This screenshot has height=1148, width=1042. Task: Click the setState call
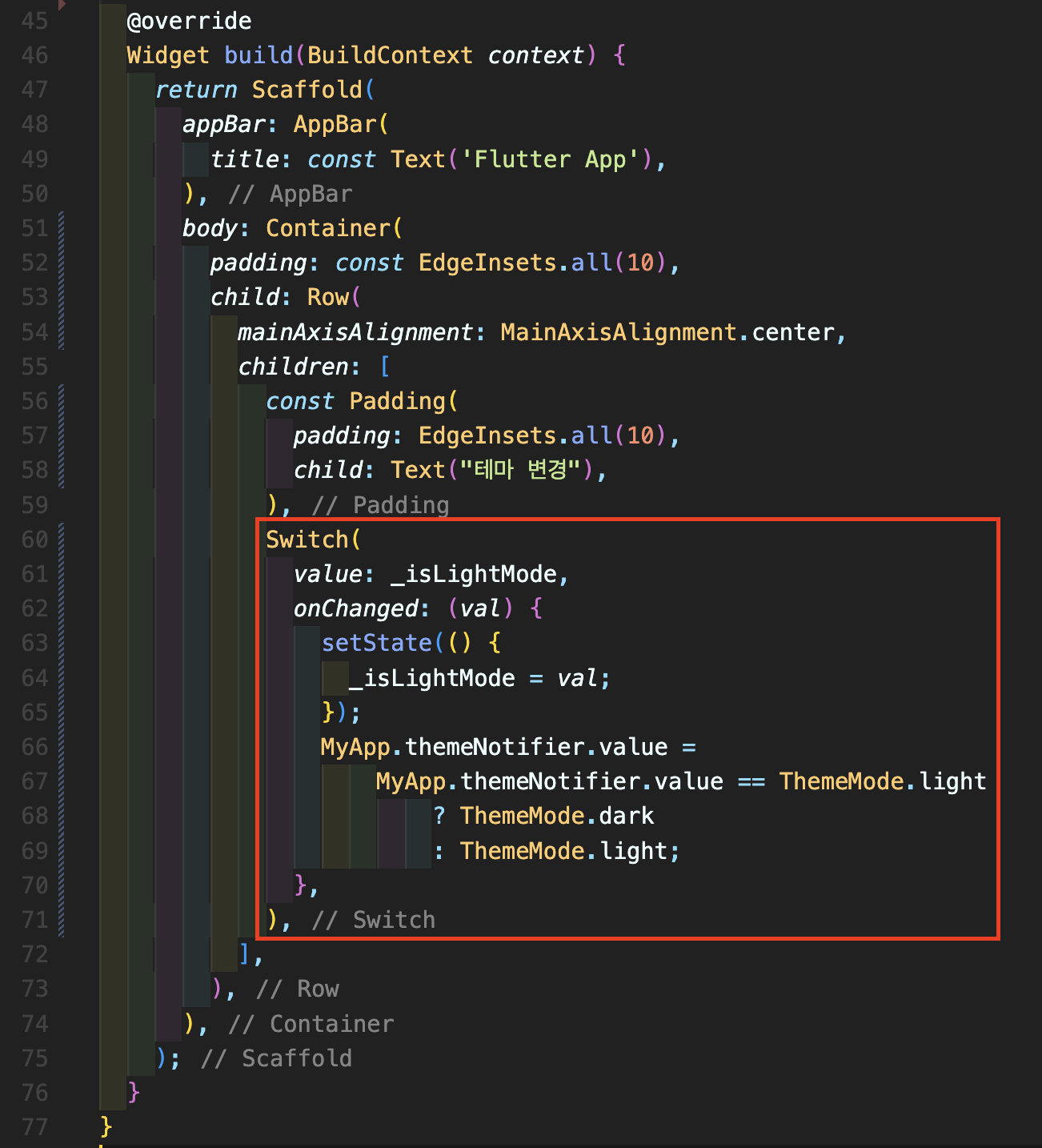(376, 643)
